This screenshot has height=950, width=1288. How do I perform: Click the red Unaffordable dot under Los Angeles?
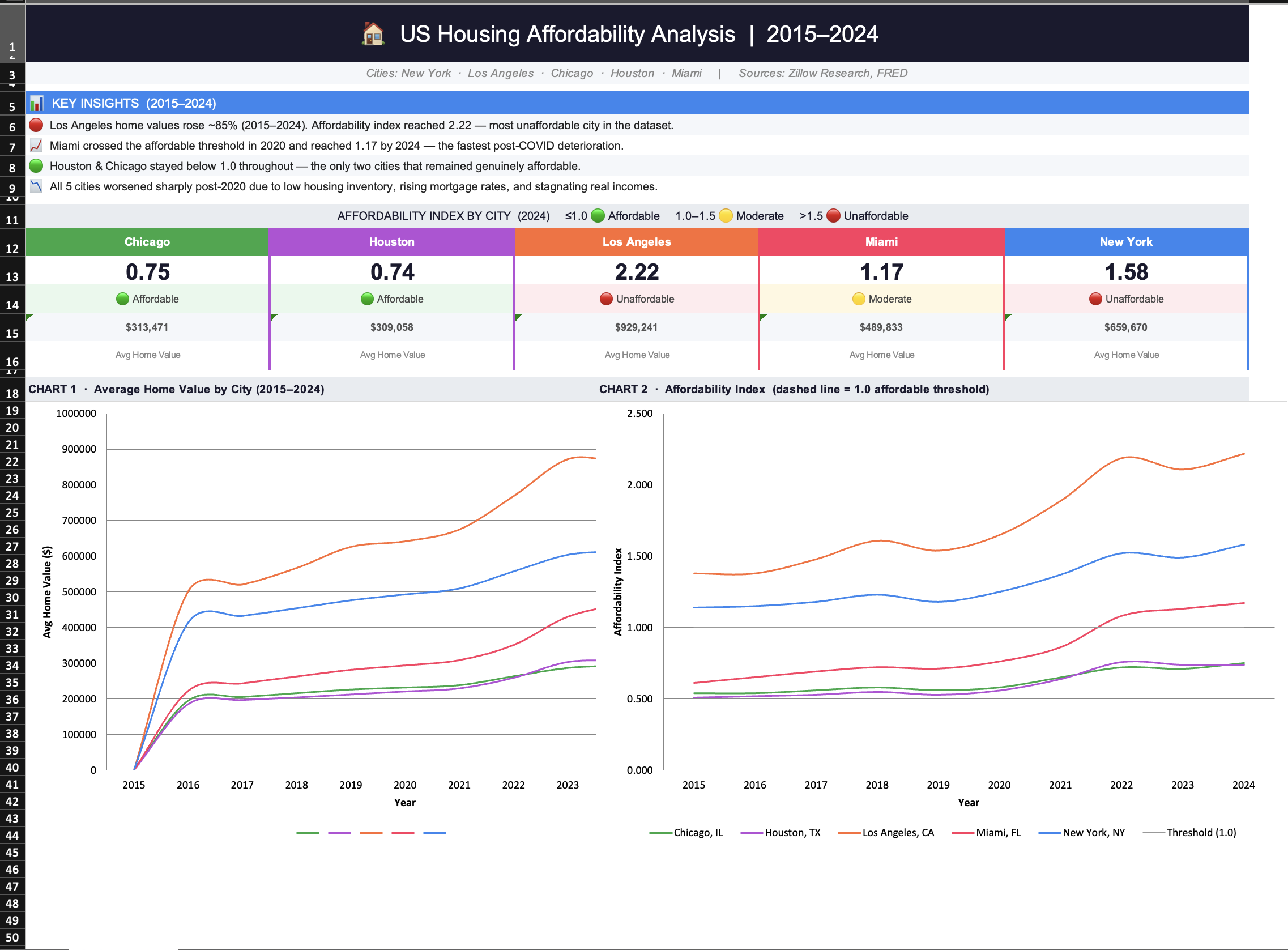pyautogui.click(x=606, y=299)
